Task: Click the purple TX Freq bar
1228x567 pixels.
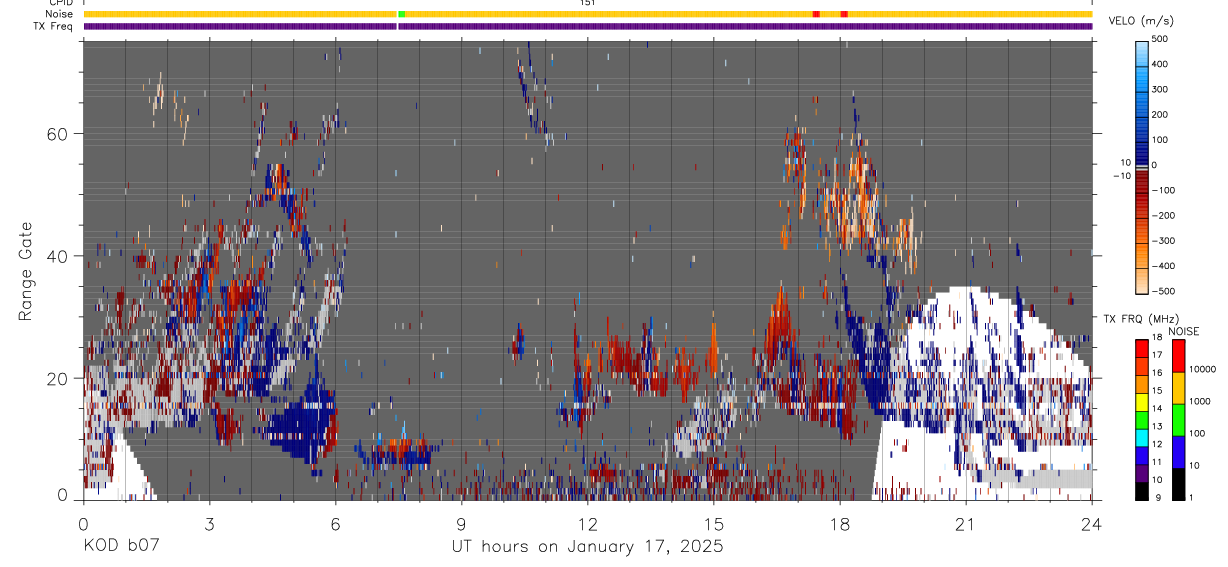Action: point(588,26)
